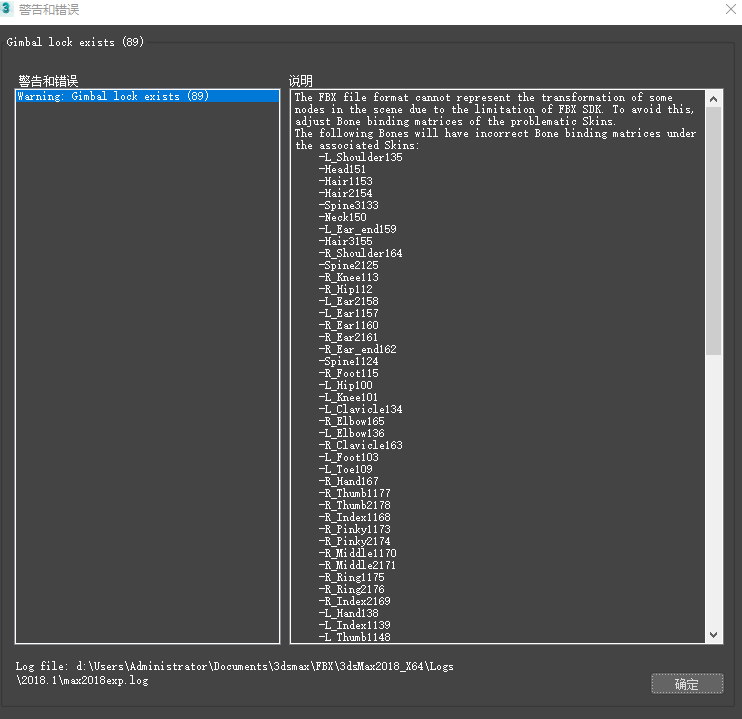This screenshot has height=719, width=742.
Task: Click the 说明 label
Action: (x=301, y=81)
